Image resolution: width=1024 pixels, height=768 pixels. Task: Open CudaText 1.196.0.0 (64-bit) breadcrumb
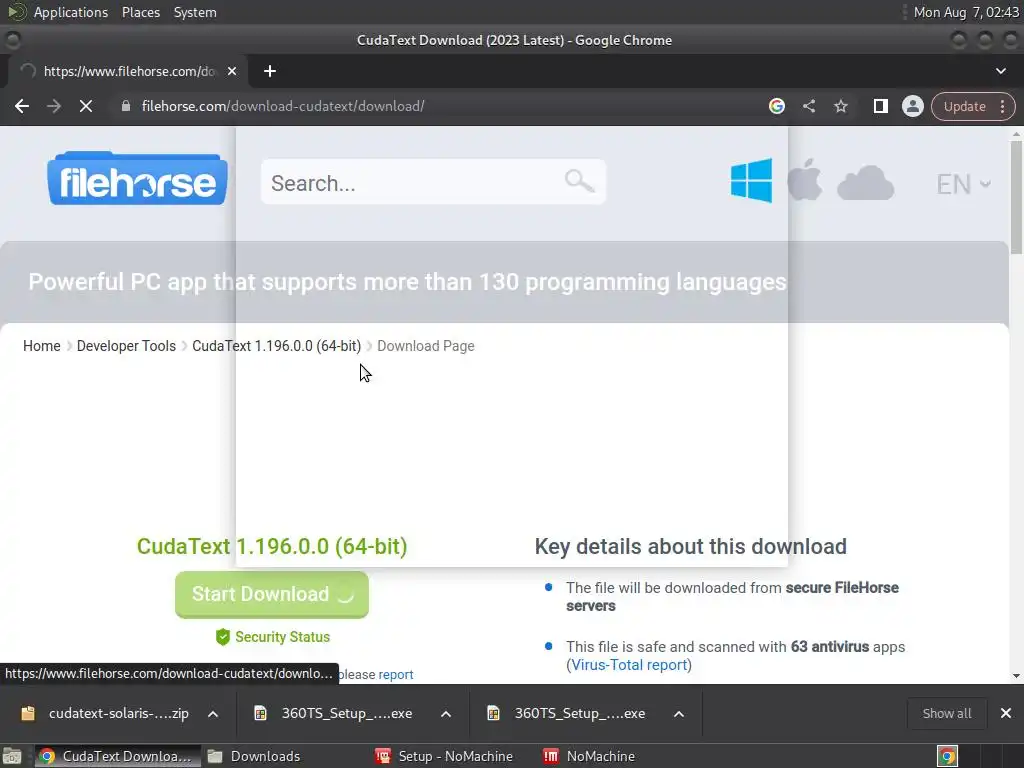276,346
